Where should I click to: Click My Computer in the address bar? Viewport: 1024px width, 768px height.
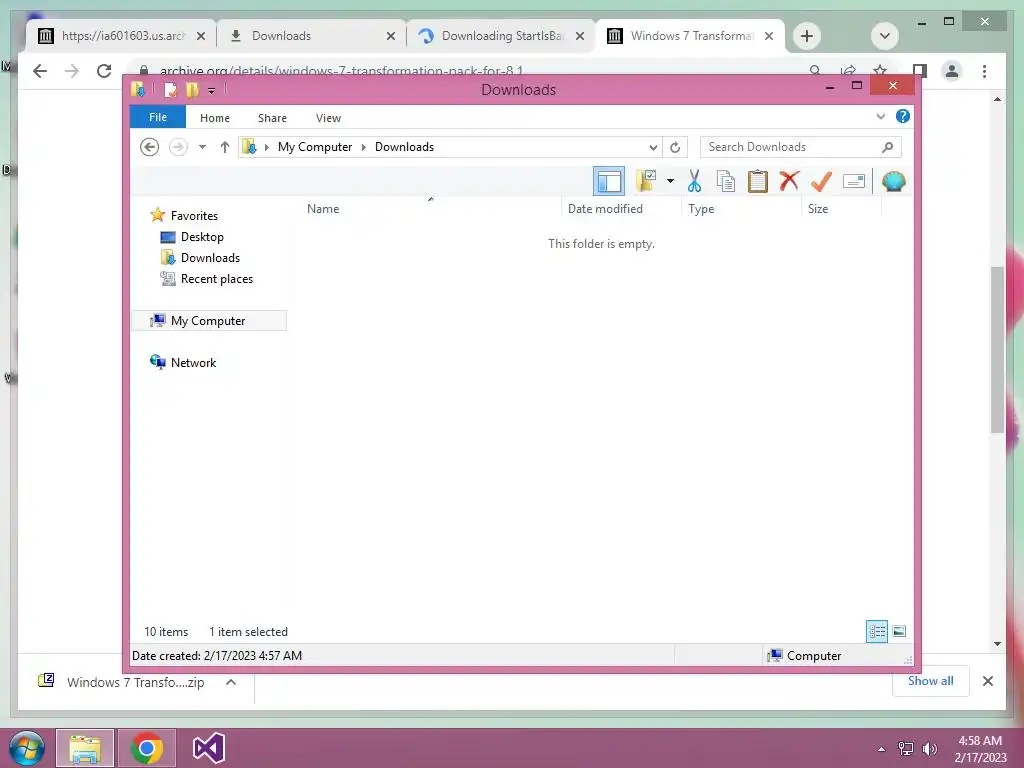(x=315, y=147)
